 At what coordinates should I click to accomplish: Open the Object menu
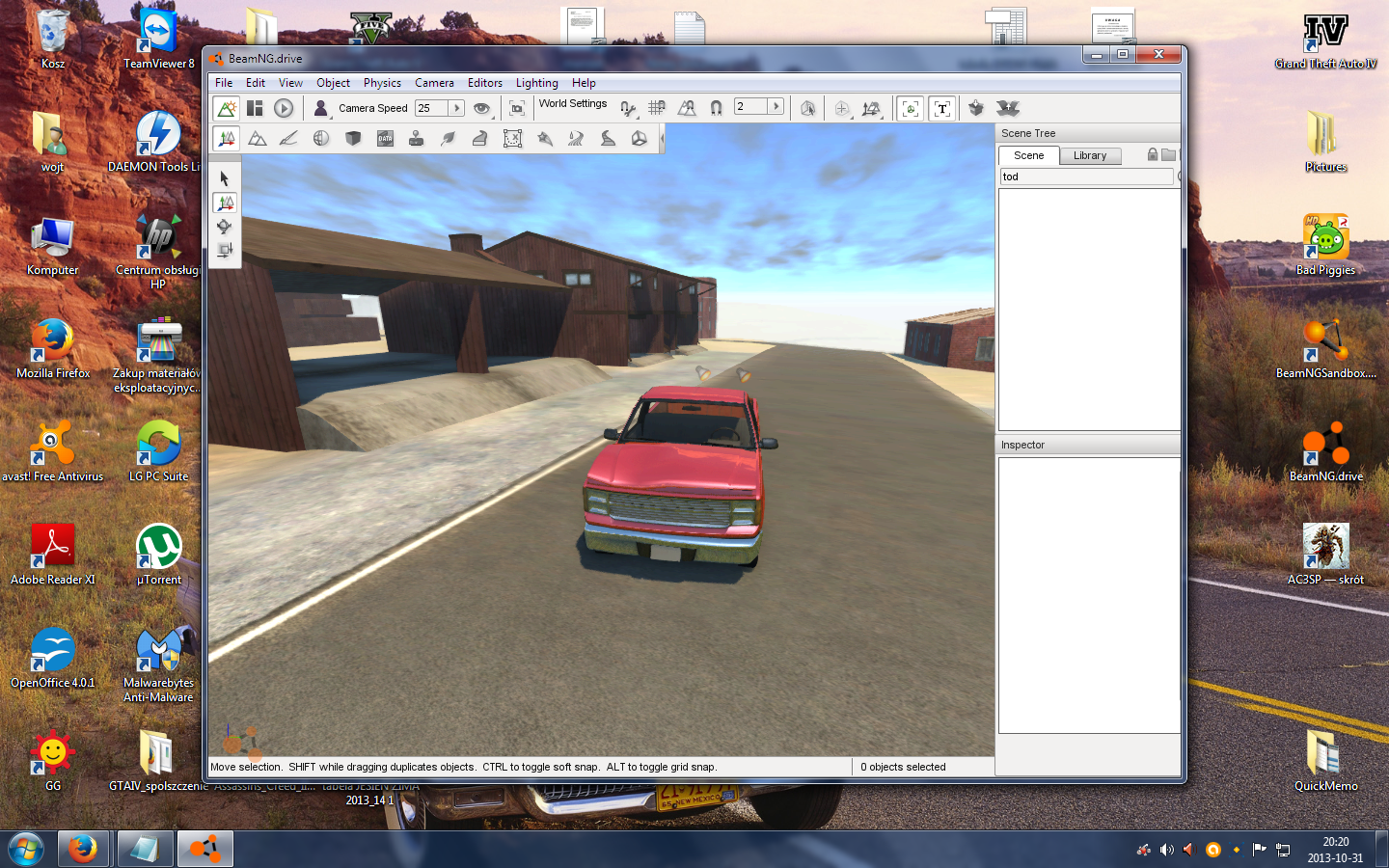coord(334,83)
